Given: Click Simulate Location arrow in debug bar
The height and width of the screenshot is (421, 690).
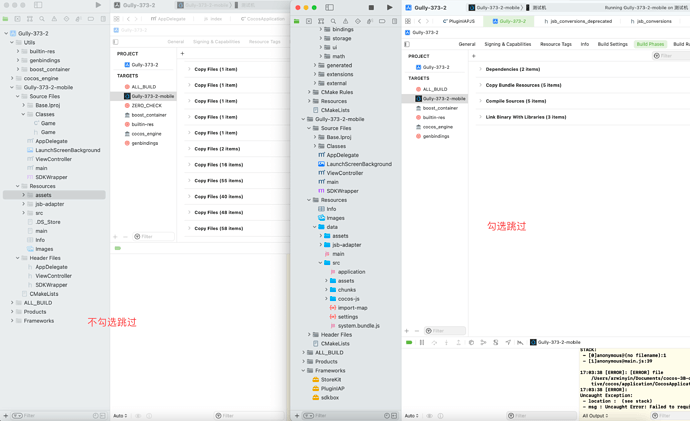Looking at the screenshot, I should coord(508,342).
